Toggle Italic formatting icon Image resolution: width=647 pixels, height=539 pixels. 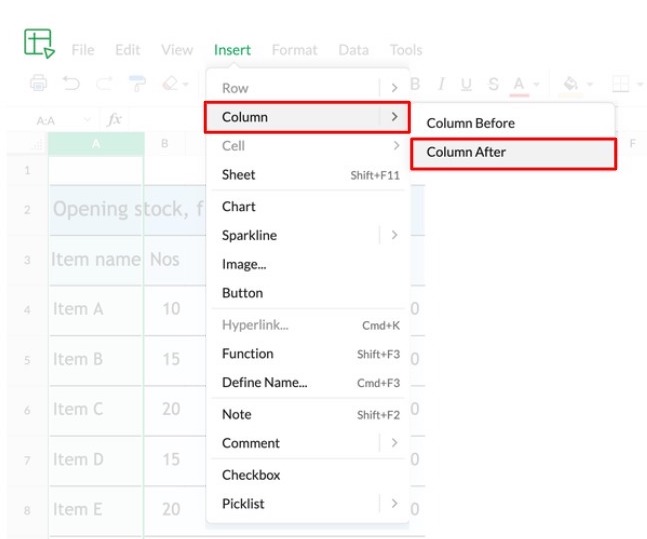click(440, 85)
